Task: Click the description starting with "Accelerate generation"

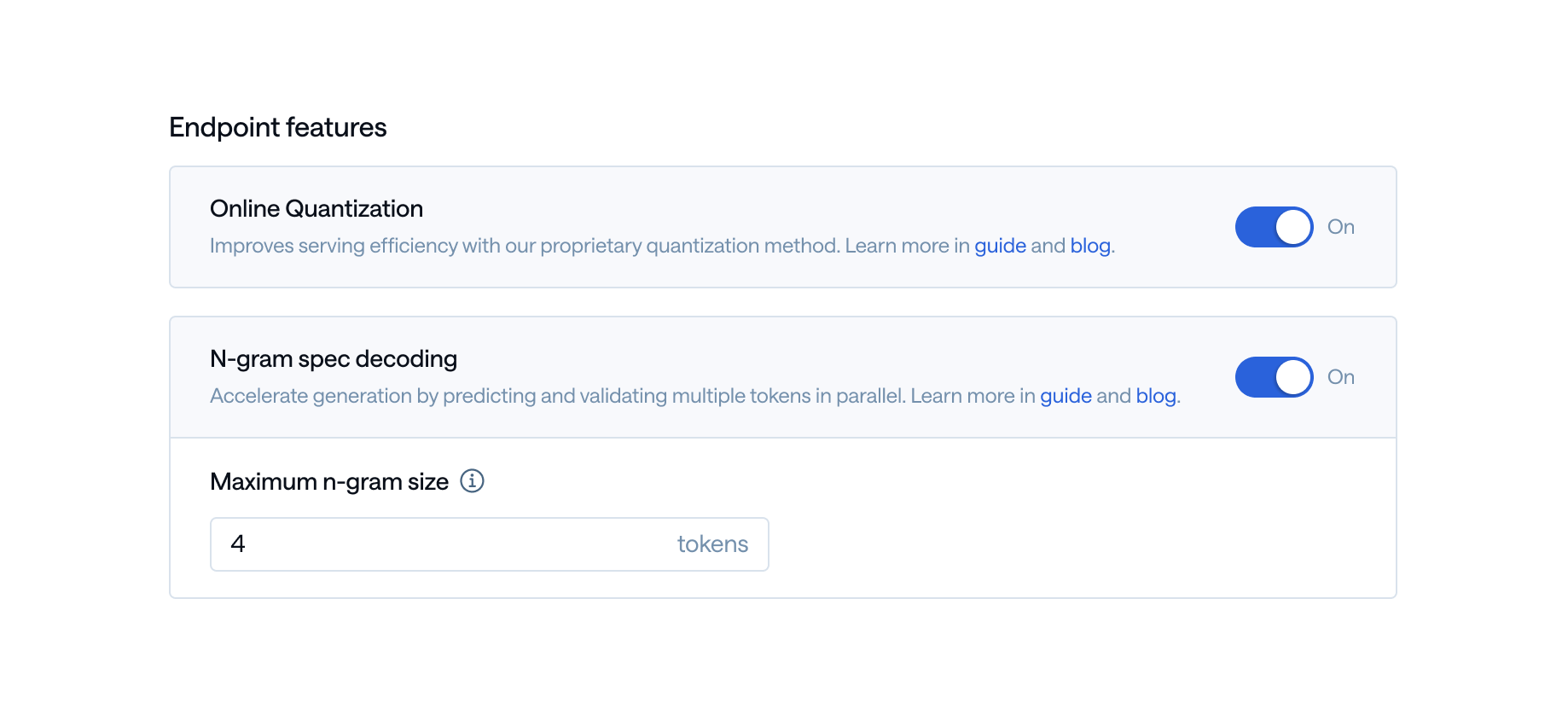Action: pos(695,396)
